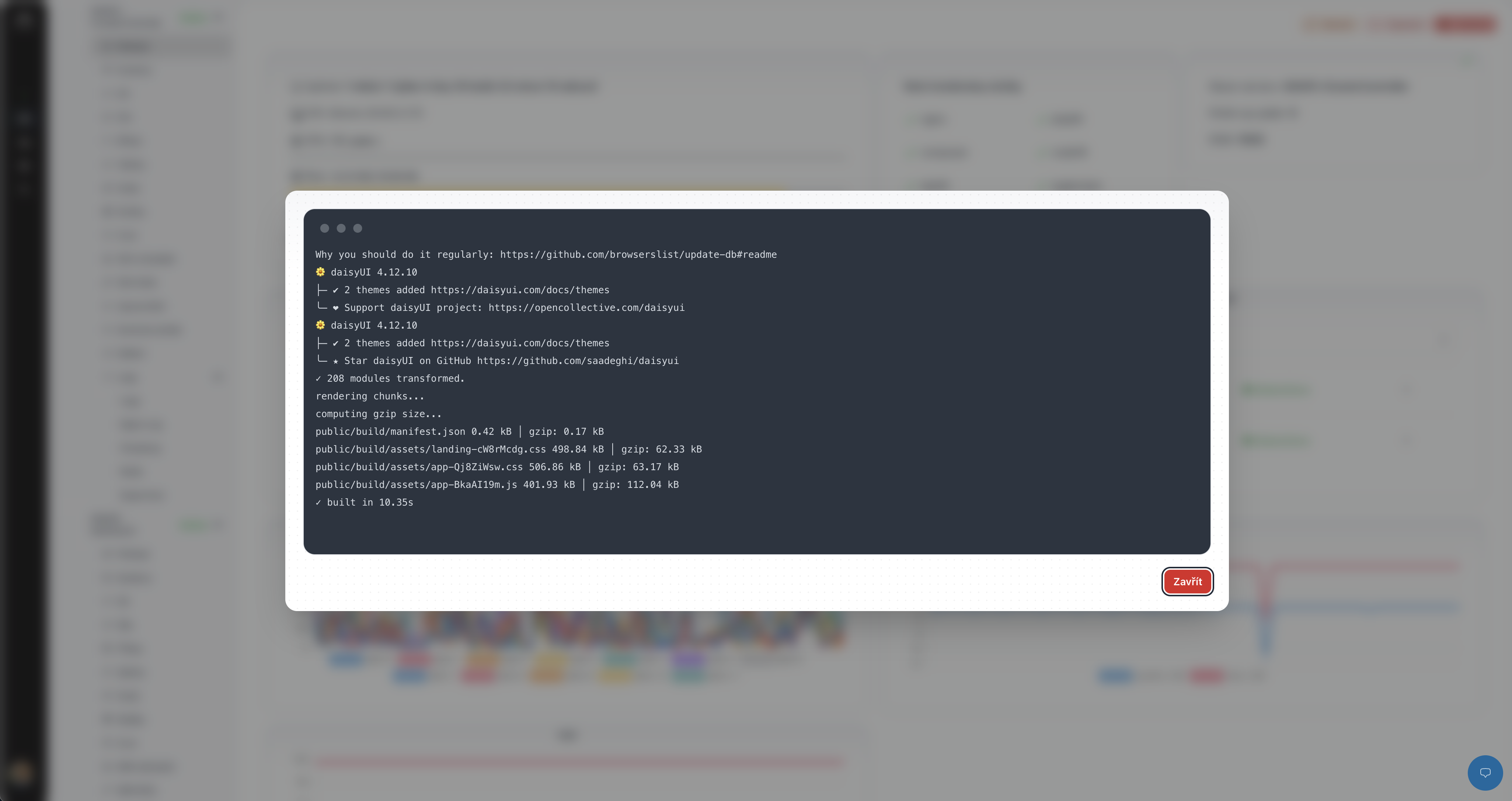Click the Why you should do it regularly text
Screen dimensions: 1512x801
tap(404, 254)
